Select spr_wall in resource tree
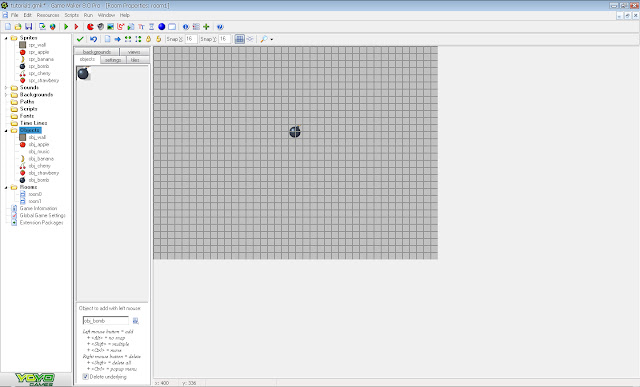Screen dimensions: 640x387 coord(37,45)
